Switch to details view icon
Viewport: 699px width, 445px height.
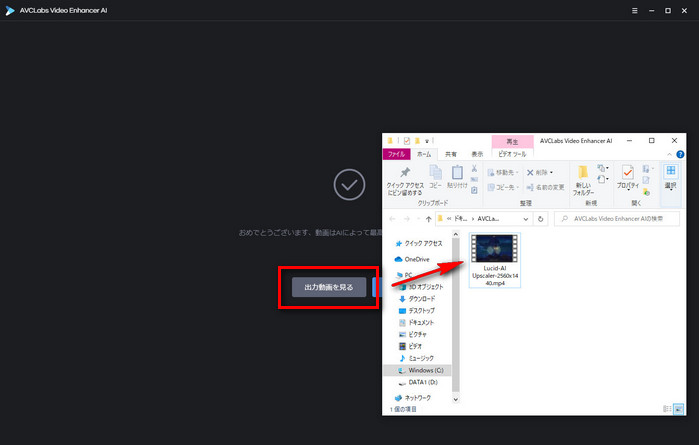(x=667, y=409)
